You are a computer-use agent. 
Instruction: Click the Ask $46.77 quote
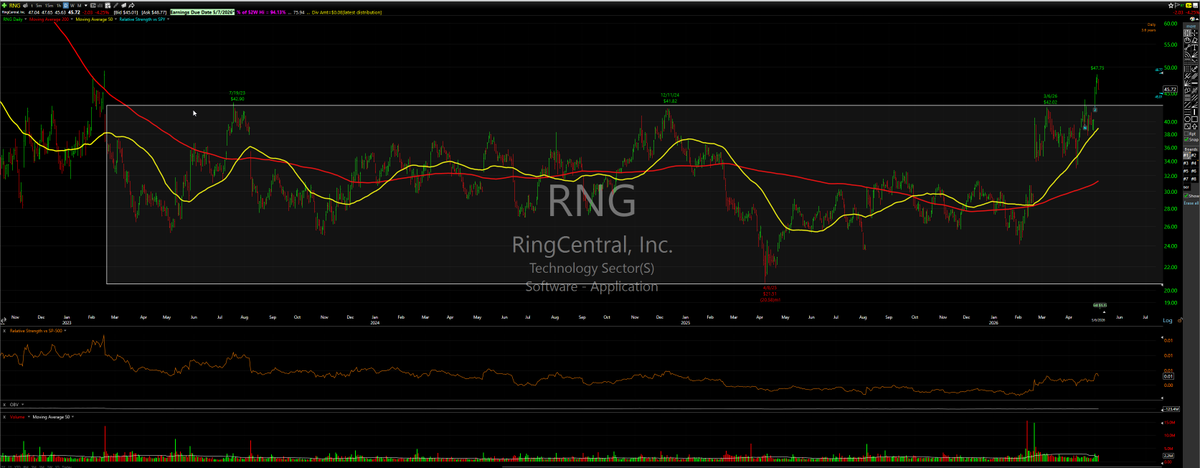154,12
